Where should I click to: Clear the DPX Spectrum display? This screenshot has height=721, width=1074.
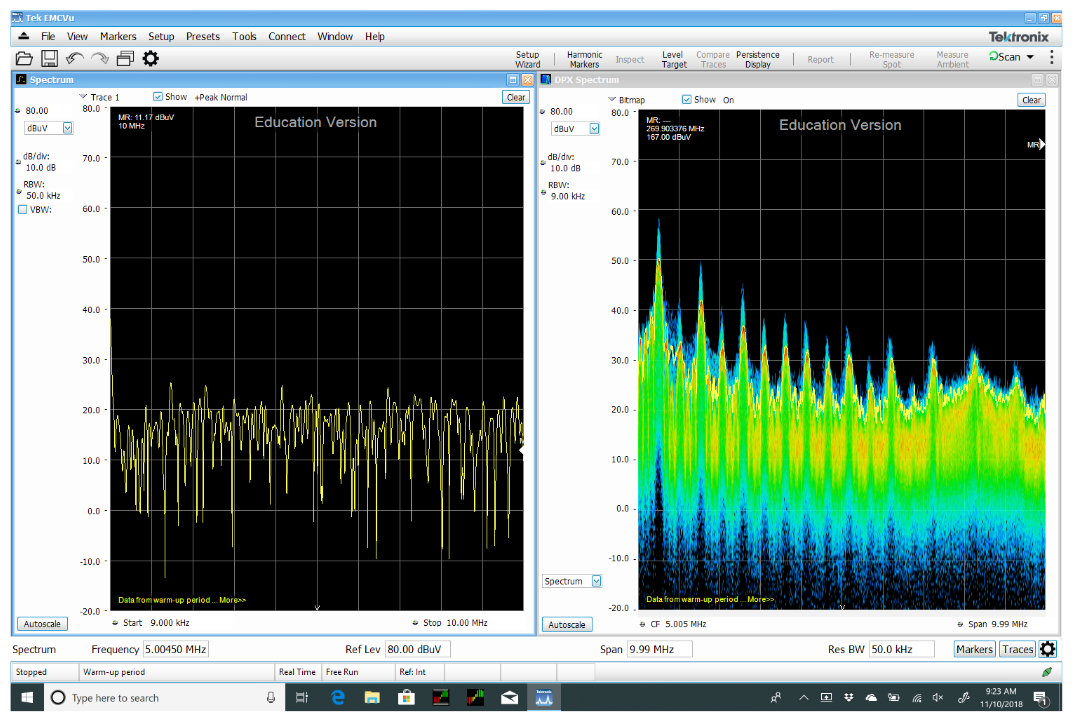tap(1031, 100)
